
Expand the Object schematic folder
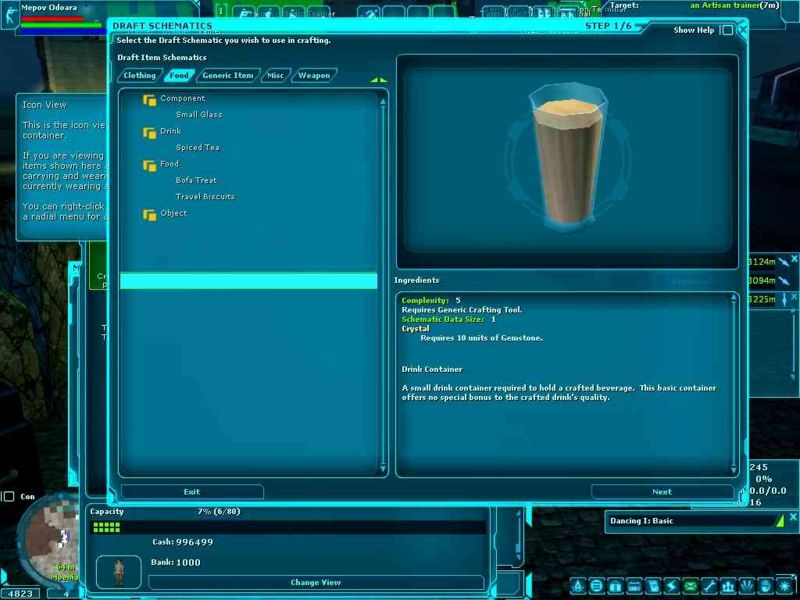click(149, 214)
